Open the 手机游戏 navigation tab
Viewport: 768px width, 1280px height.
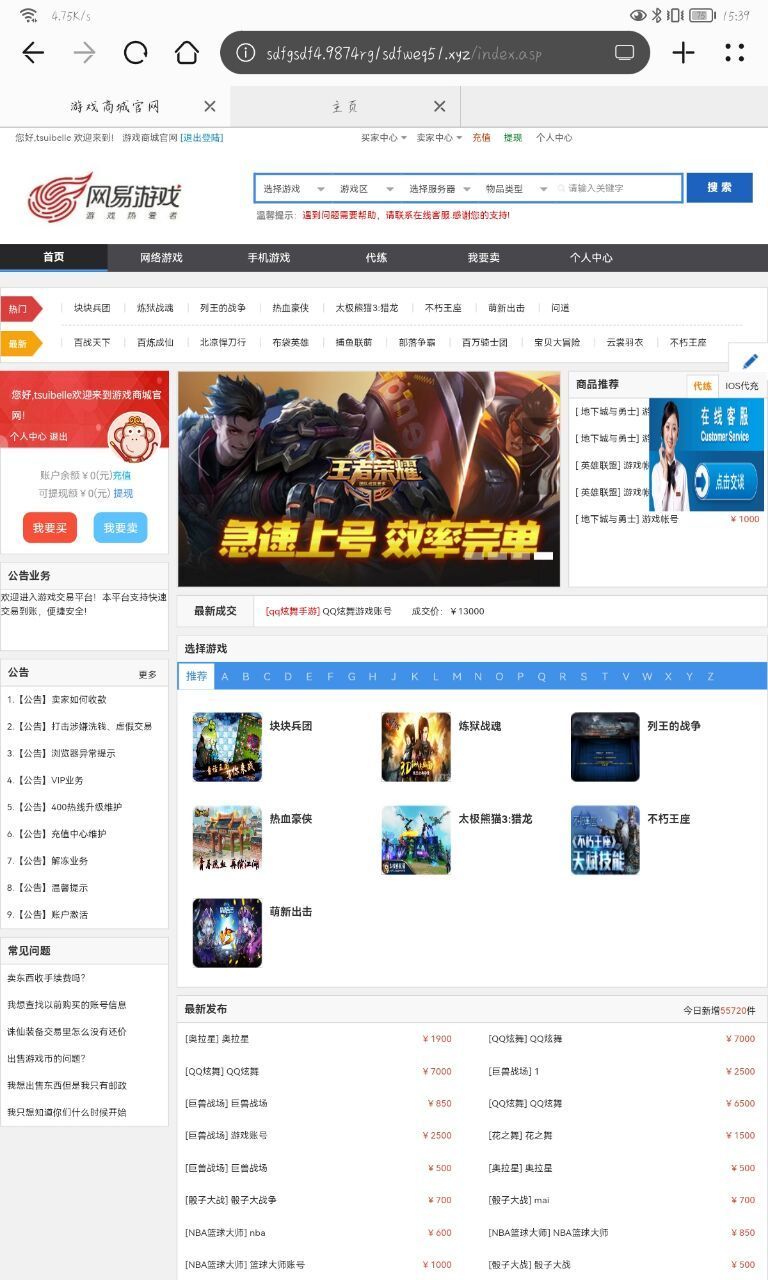point(269,257)
